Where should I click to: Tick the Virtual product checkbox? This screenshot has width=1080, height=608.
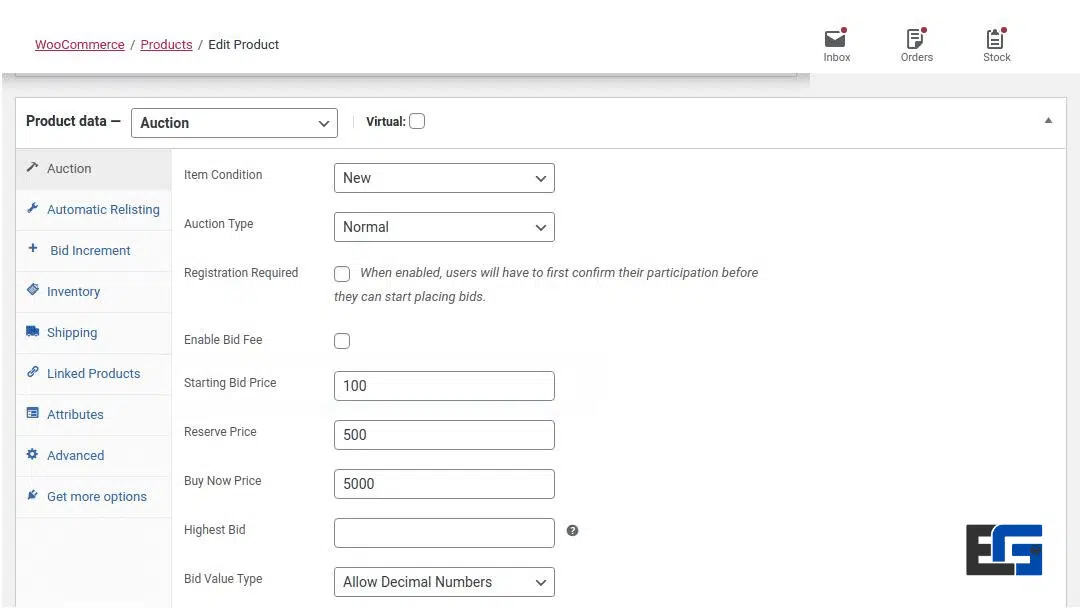(417, 121)
